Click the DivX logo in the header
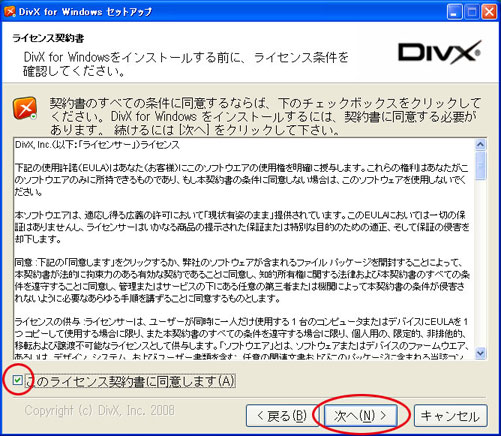This screenshot has height=436, width=501. pos(439,52)
